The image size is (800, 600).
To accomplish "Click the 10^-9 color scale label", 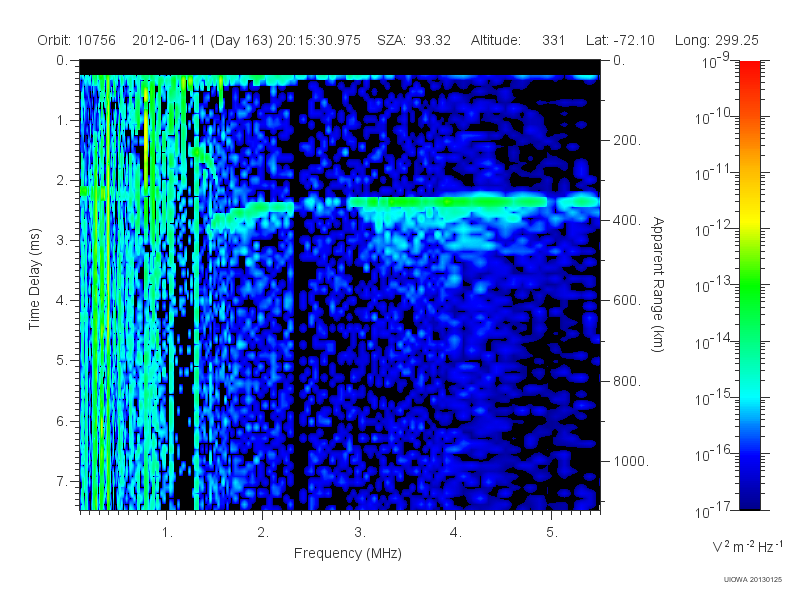I will pos(716,62).
